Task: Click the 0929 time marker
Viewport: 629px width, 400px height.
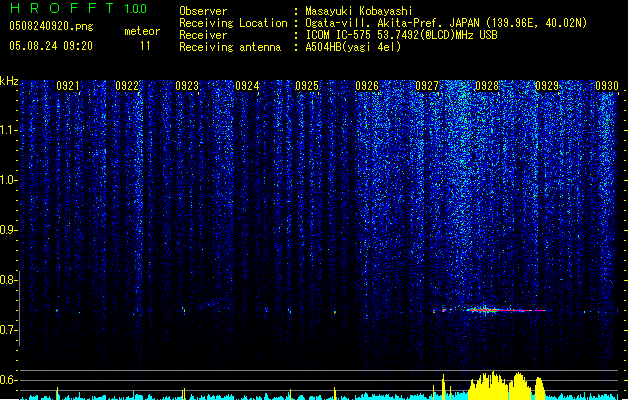Action: click(547, 86)
